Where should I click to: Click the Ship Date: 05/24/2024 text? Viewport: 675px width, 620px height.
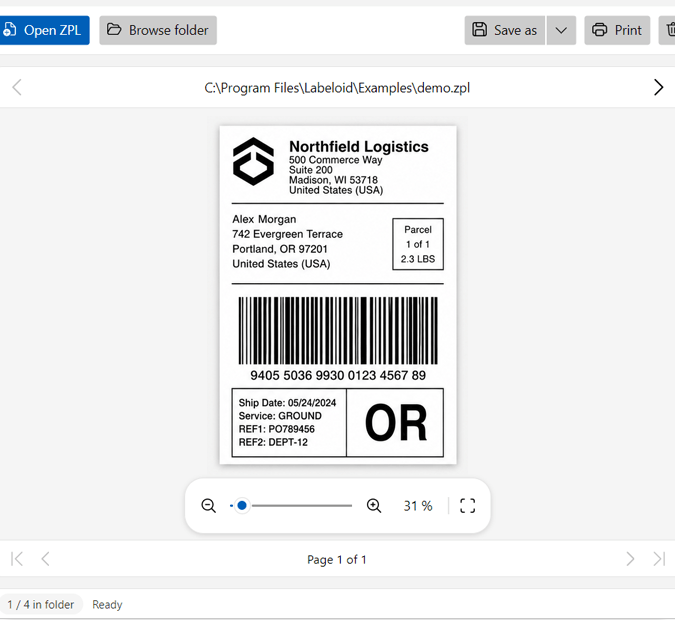(287, 403)
